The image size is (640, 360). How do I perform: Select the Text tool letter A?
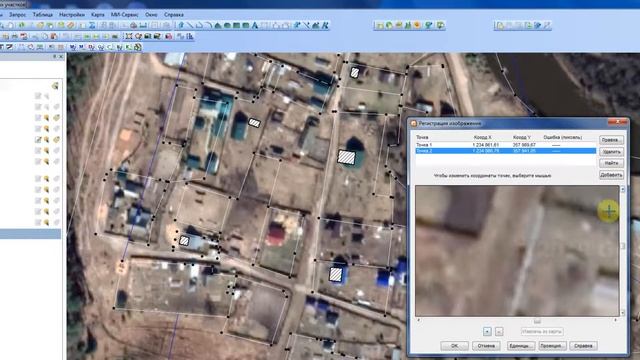pyautogui.click(x=254, y=25)
